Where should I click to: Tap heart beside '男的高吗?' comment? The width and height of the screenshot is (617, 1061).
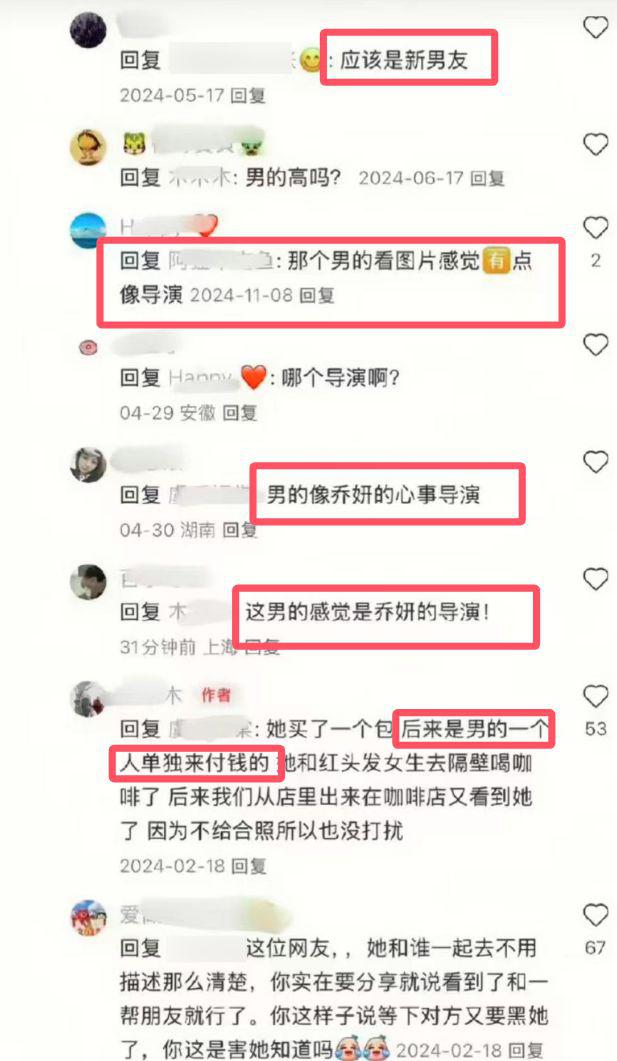point(595,144)
